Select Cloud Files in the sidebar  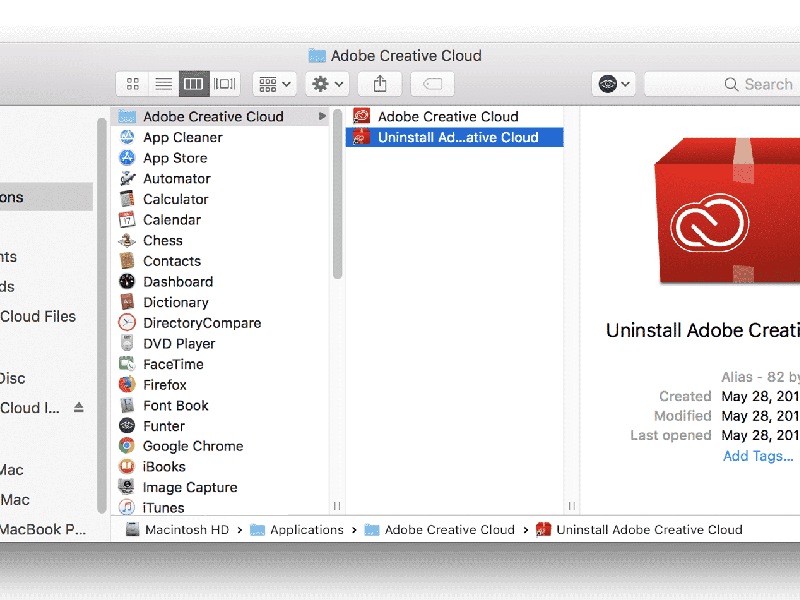pyautogui.click(x=38, y=316)
